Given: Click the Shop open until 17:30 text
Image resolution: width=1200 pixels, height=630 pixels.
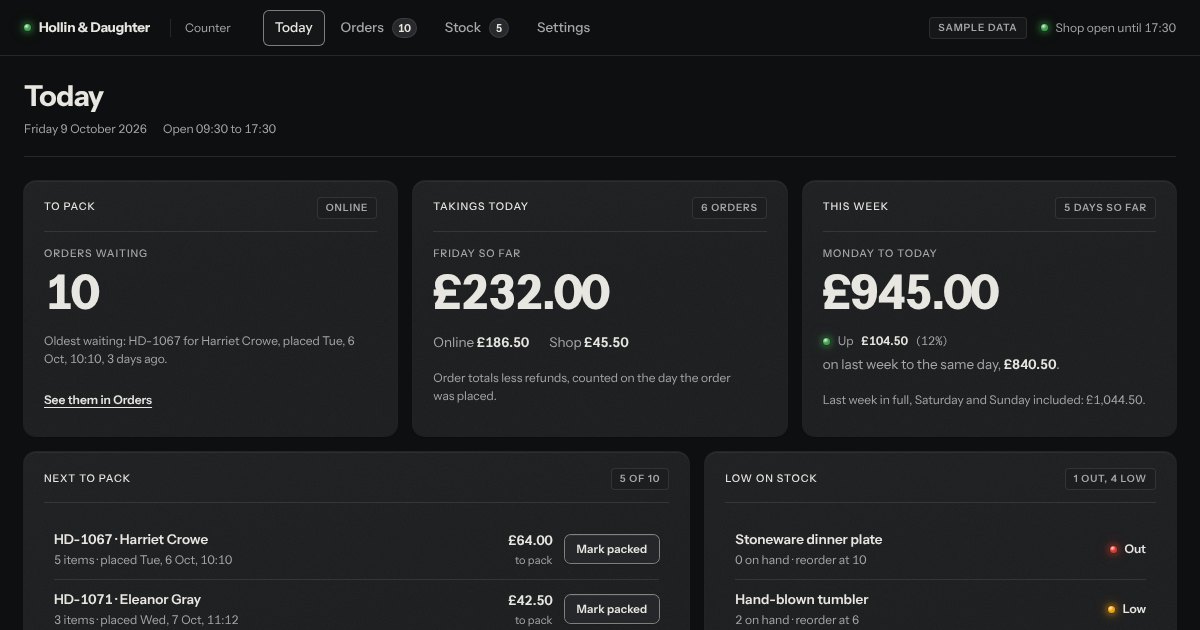Looking at the screenshot, I should tap(1116, 28).
